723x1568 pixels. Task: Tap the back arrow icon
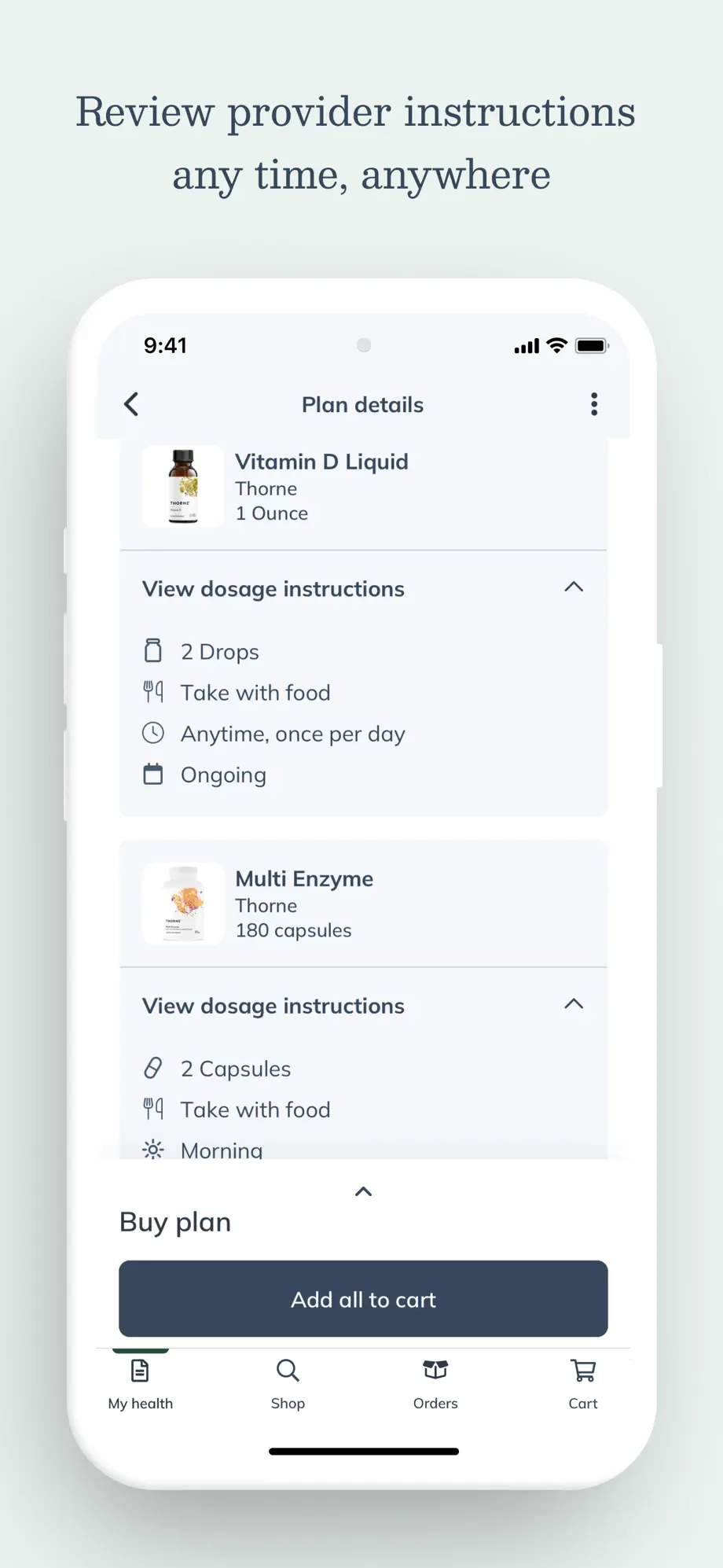[131, 404]
